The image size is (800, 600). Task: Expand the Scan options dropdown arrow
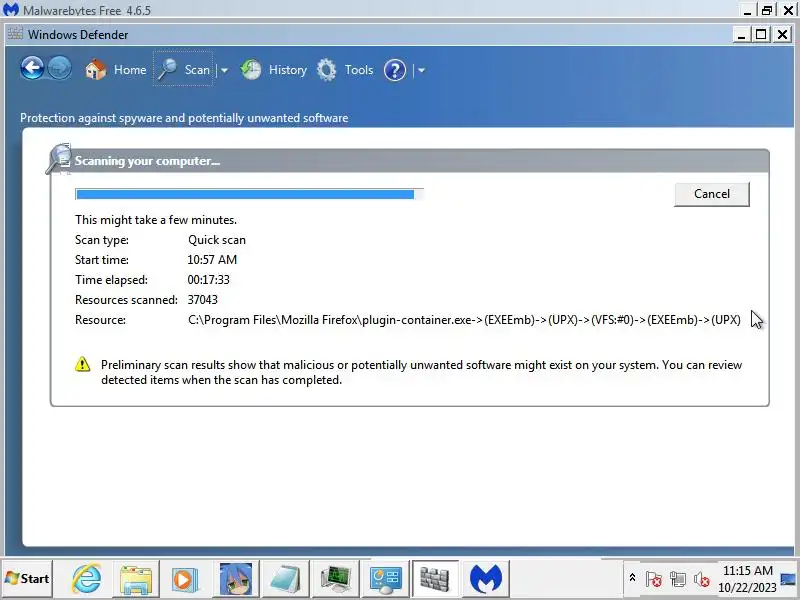pyautogui.click(x=224, y=70)
